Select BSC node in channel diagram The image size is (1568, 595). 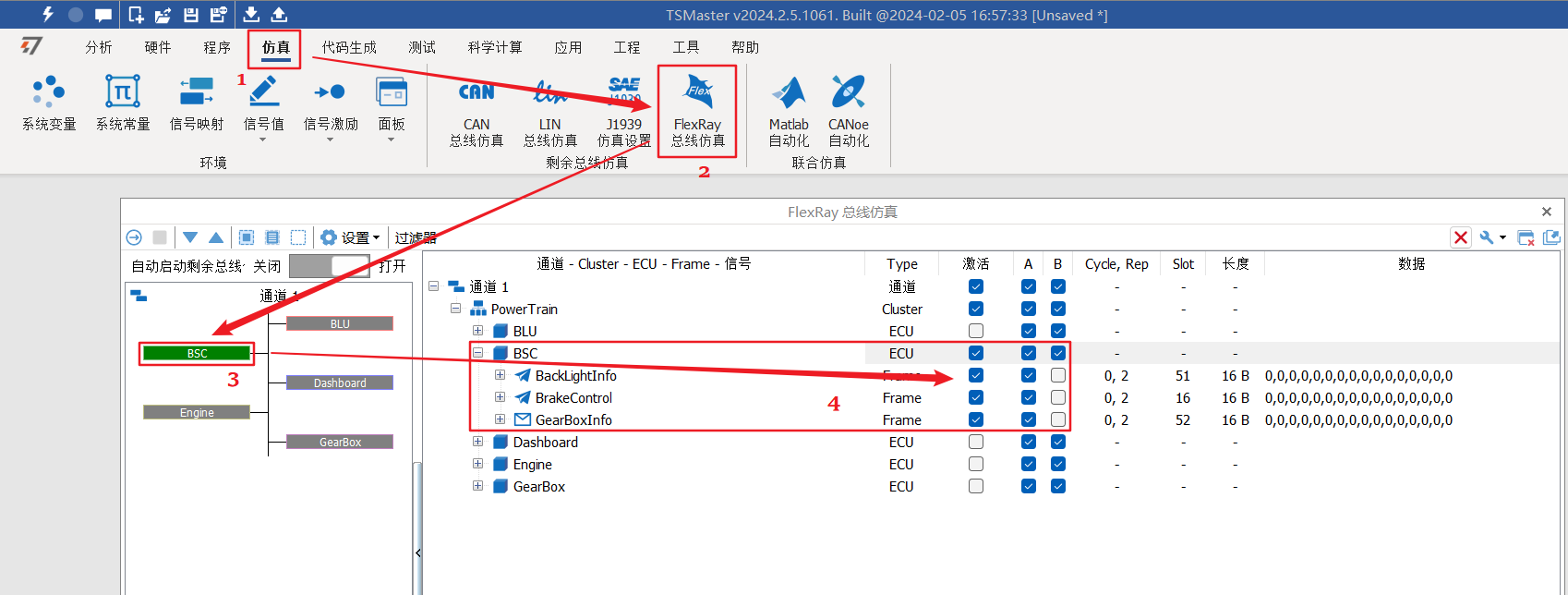pos(197,353)
